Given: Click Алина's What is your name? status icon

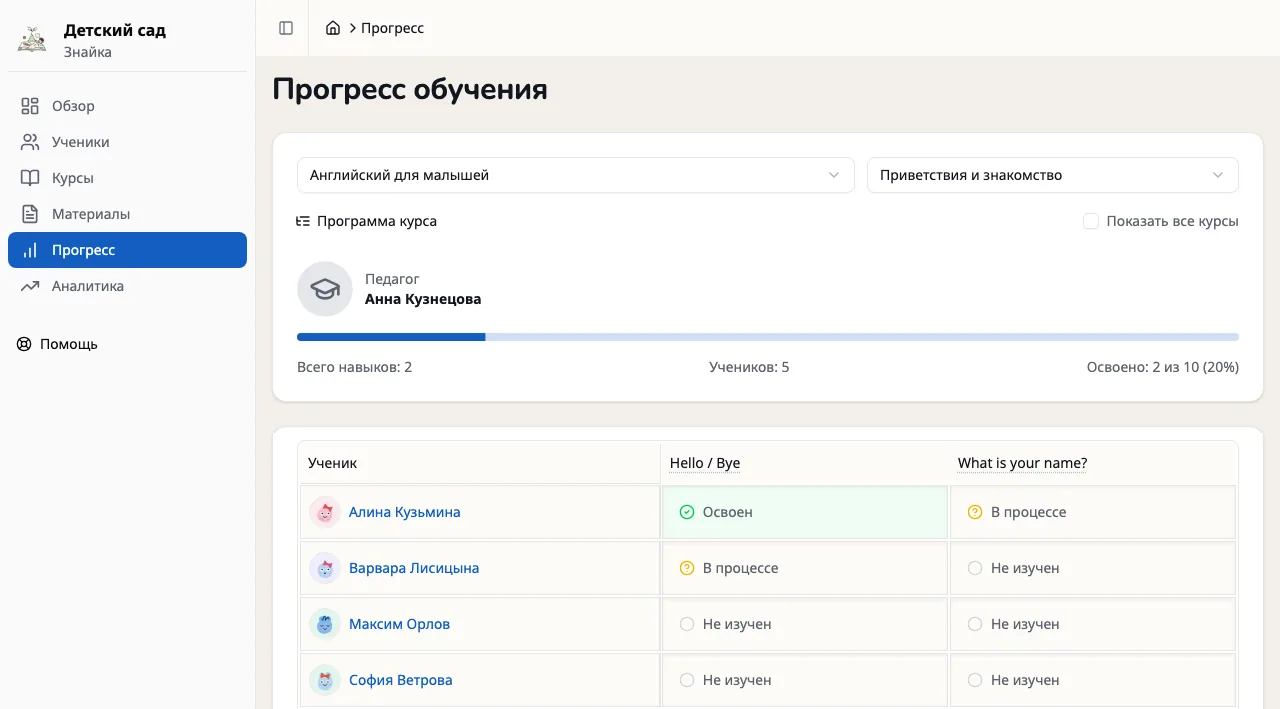Looking at the screenshot, I should (x=975, y=512).
